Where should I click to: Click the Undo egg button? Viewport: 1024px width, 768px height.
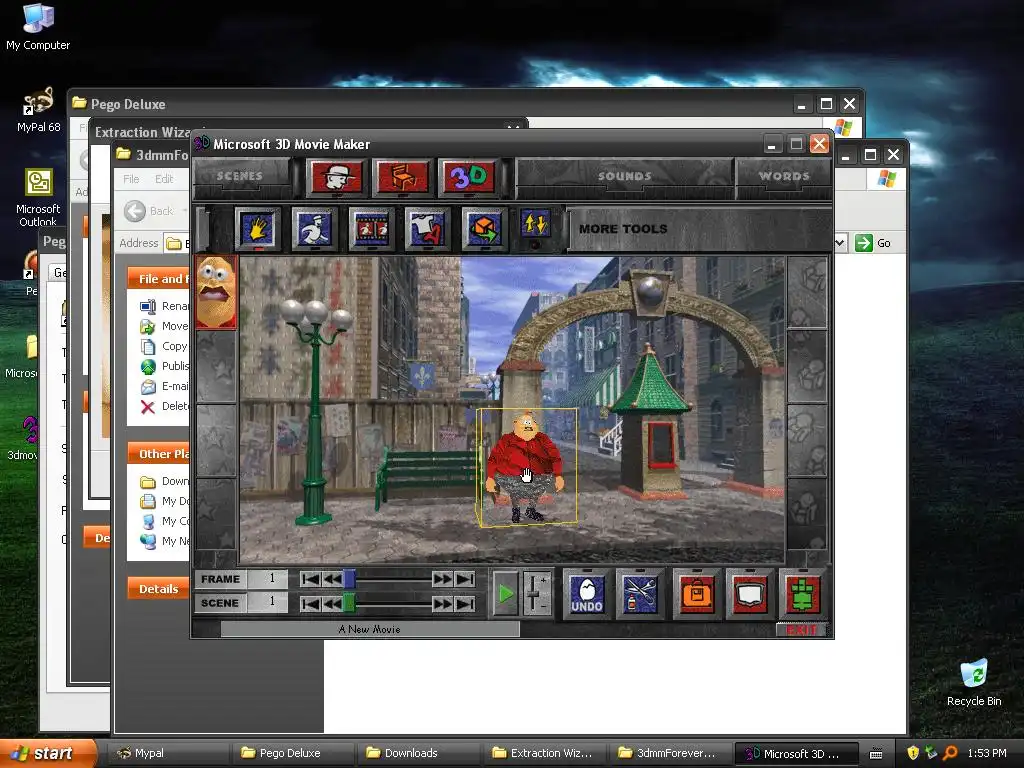[x=587, y=594]
